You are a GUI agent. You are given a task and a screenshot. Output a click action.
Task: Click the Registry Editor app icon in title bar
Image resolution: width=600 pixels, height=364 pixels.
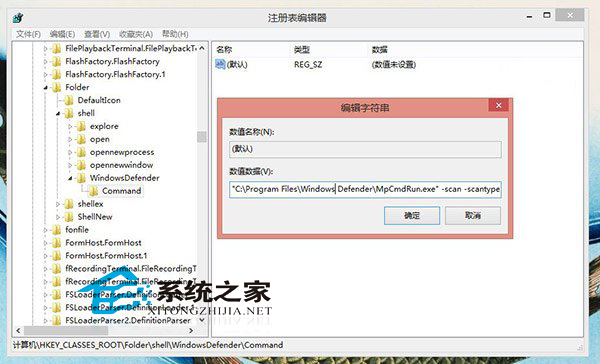[18, 18]
